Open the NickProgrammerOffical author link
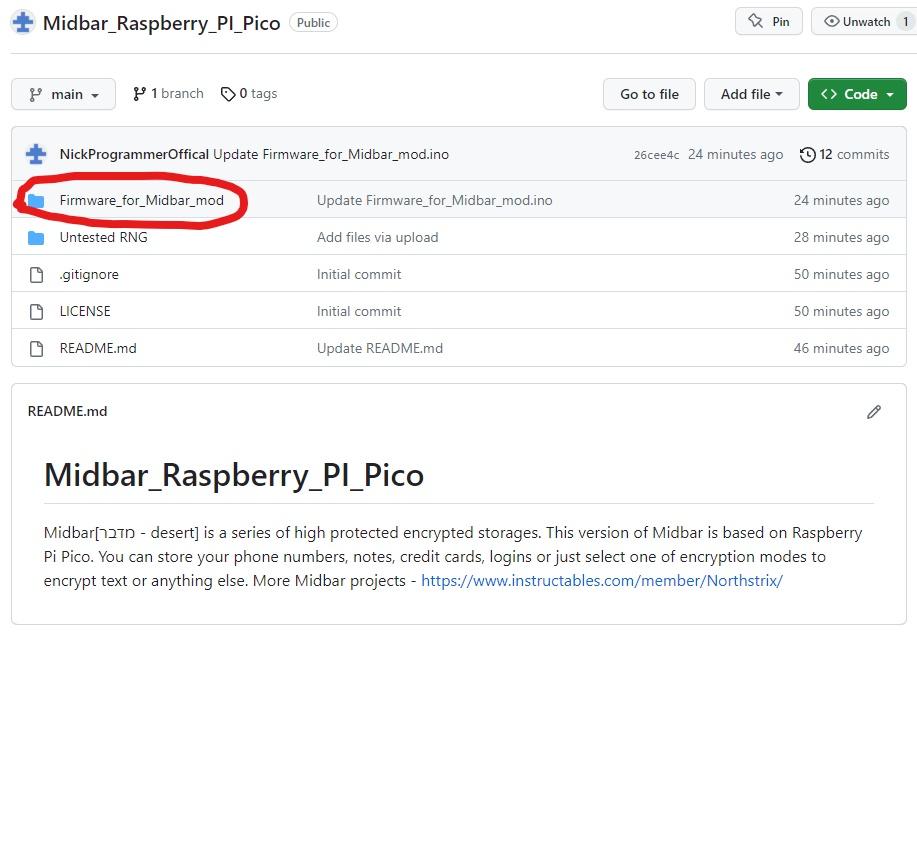 point(134,154)
